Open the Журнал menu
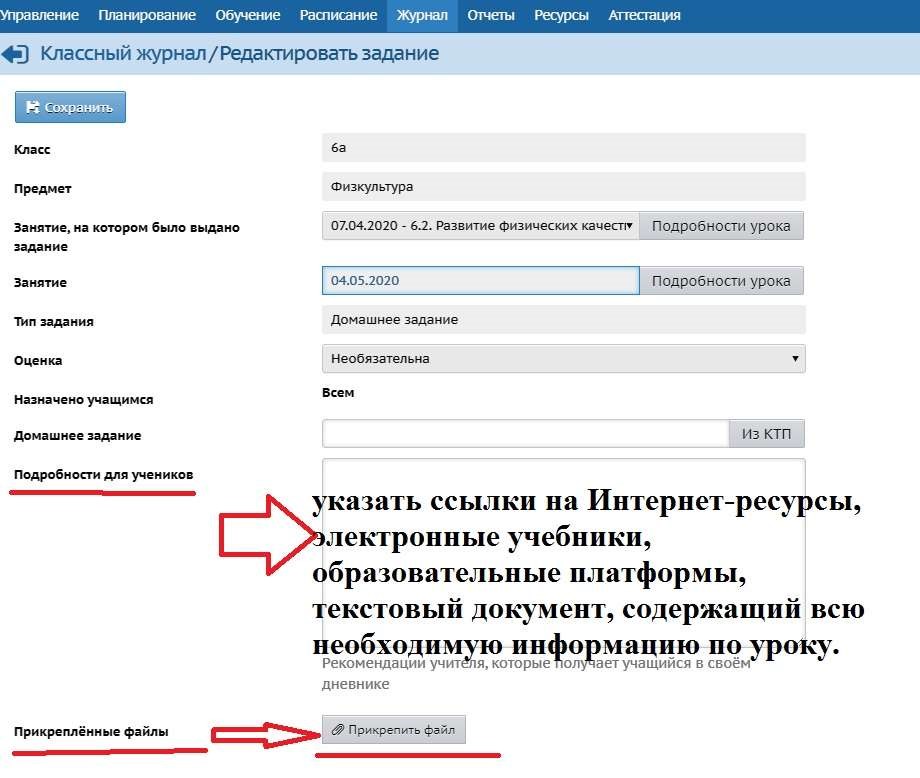The image size is (920, 778). (x=422, y=15)
